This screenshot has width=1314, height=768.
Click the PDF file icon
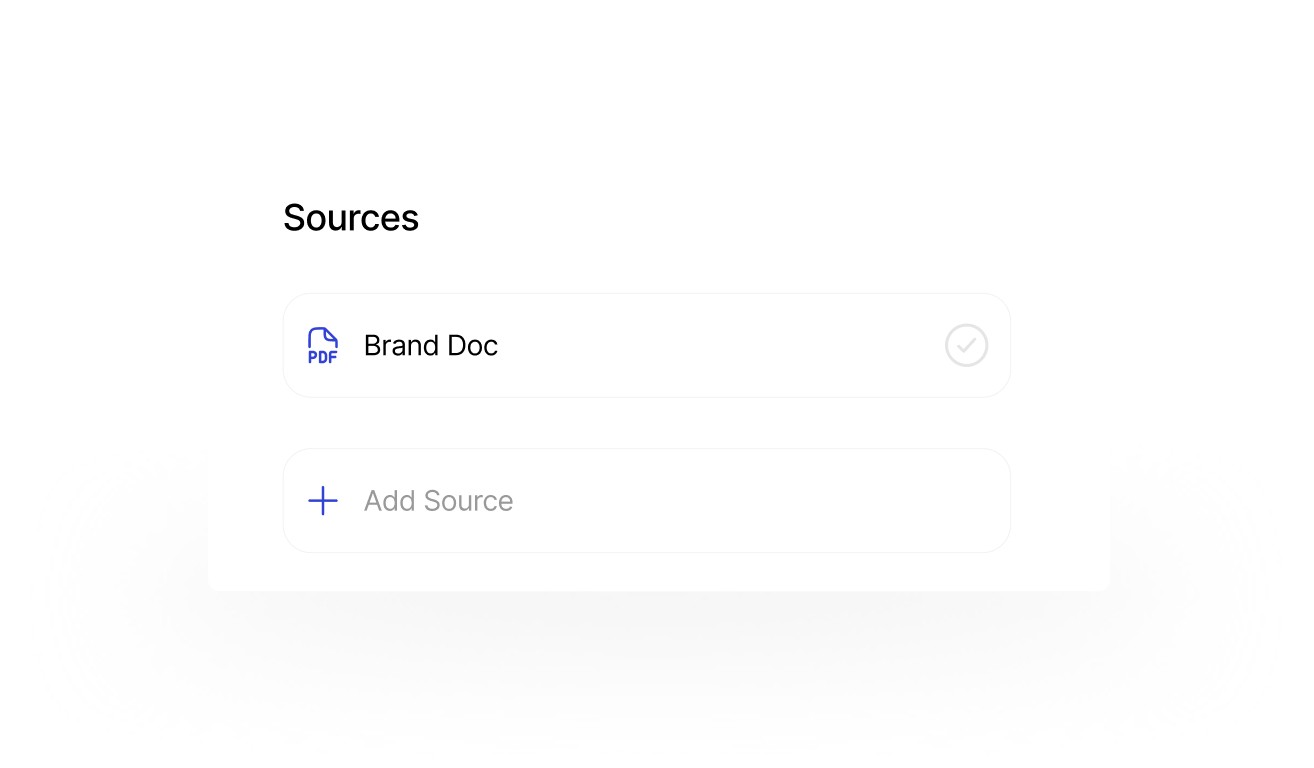pos(322,345)
